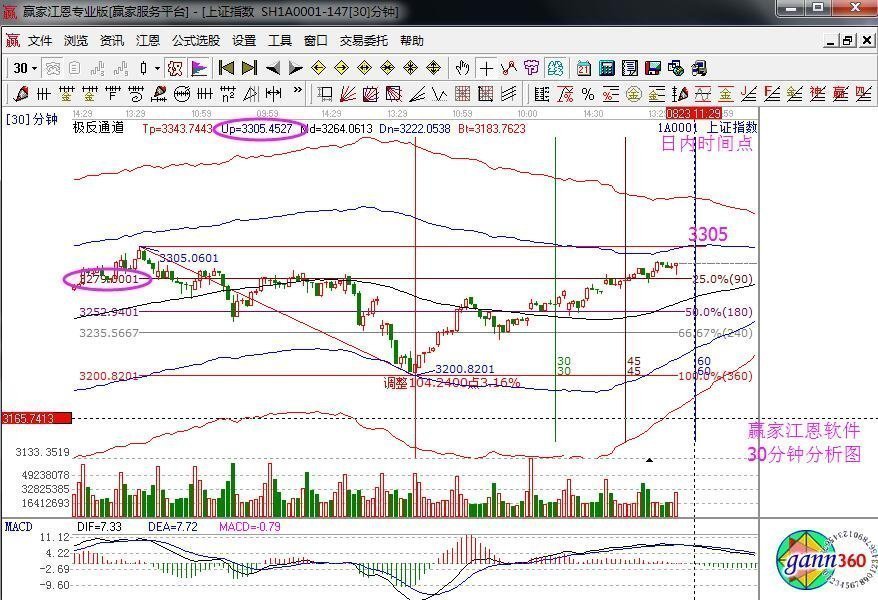Click the red 3165.7413 price marker

pyautogui.click(x=36, y=418)
